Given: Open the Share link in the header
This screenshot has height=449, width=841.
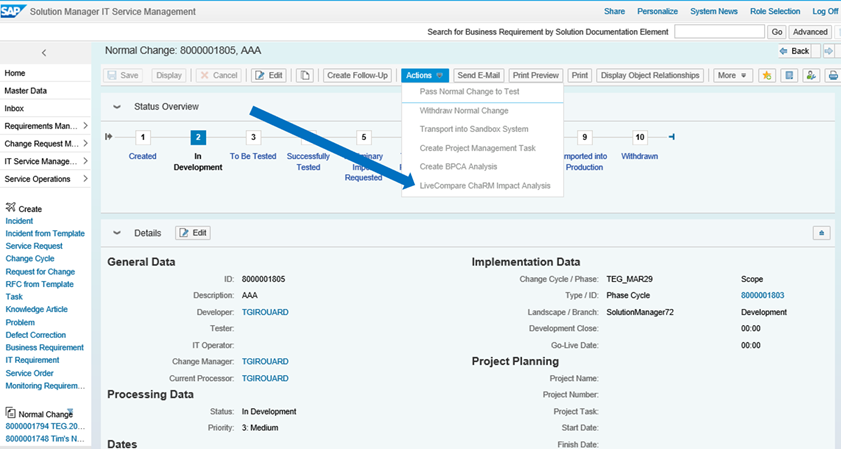Looking at the screenshot, I should coord(614,11).
